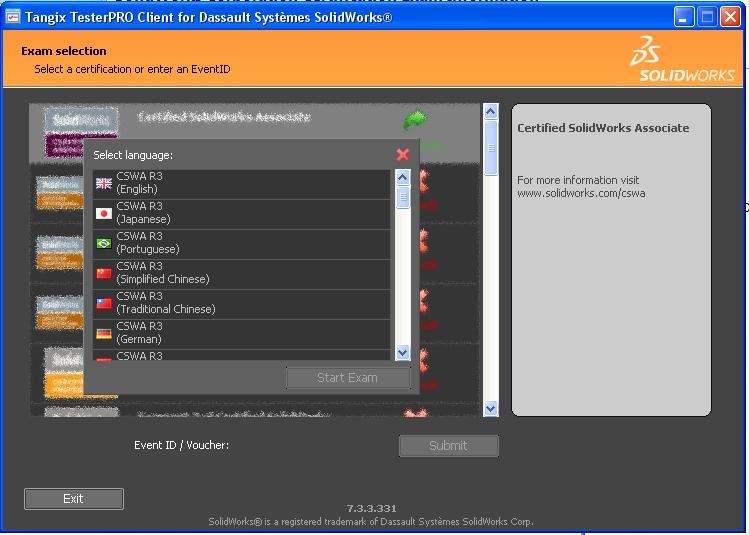Click the Exit button

[74, 499]
